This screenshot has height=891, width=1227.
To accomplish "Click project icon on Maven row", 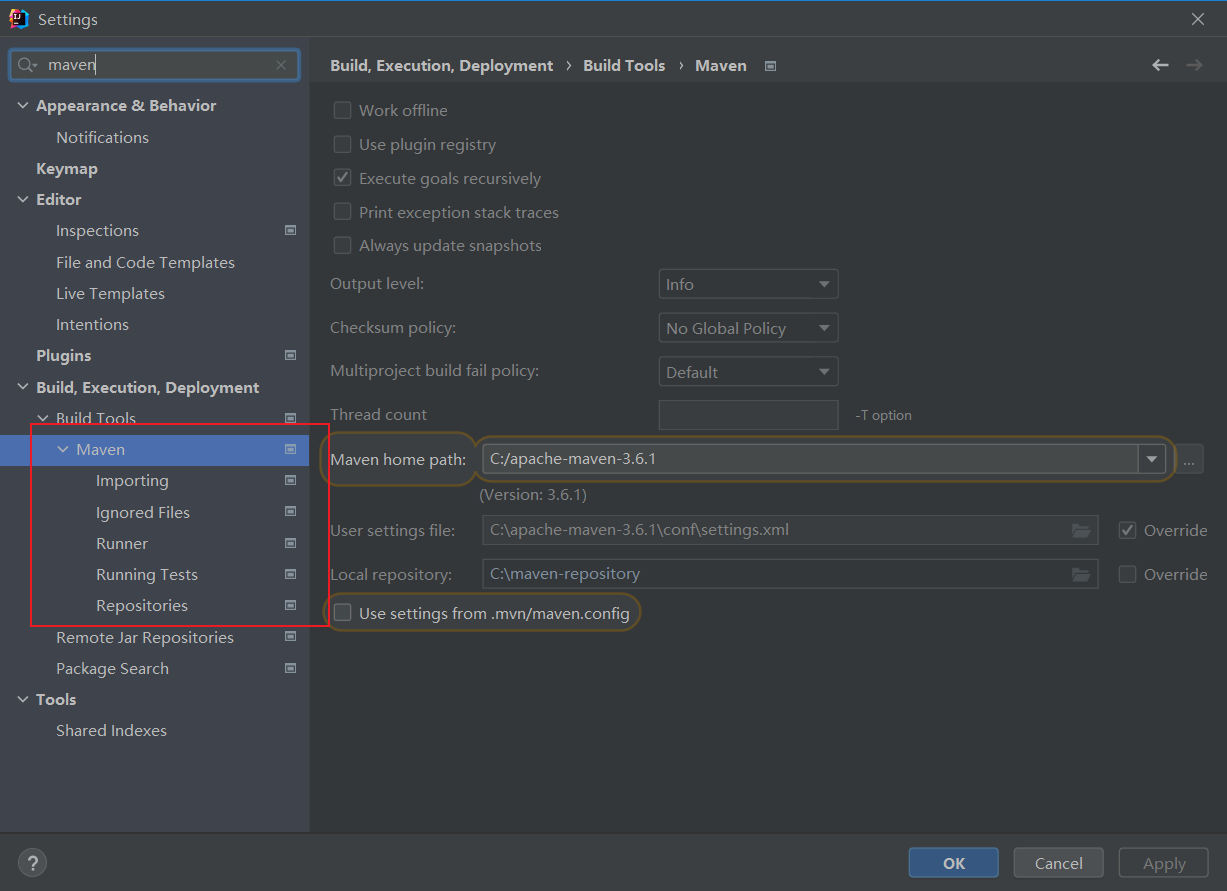I will [290, 450].
